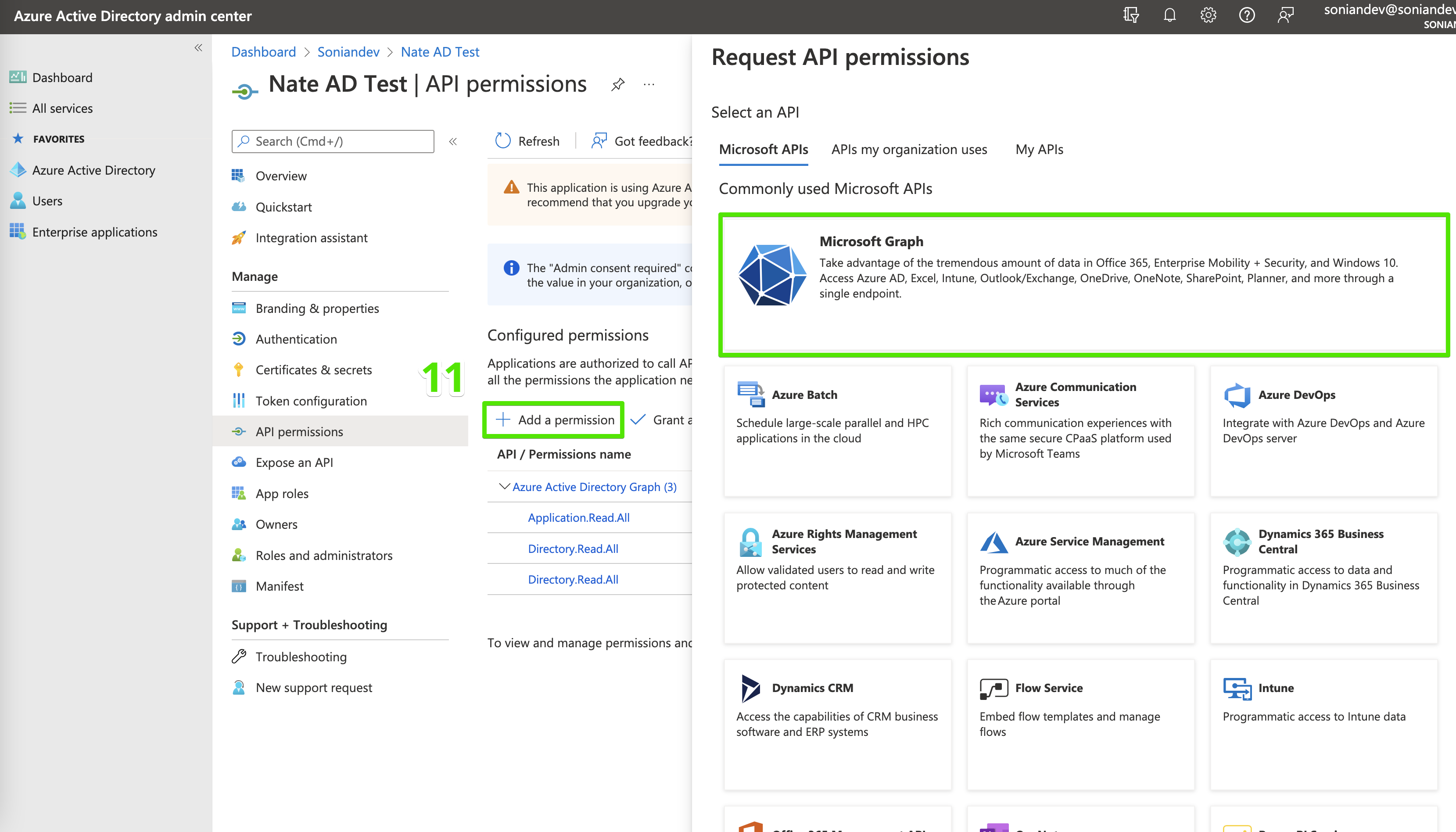Select Azure Communication Services card

1080,431
